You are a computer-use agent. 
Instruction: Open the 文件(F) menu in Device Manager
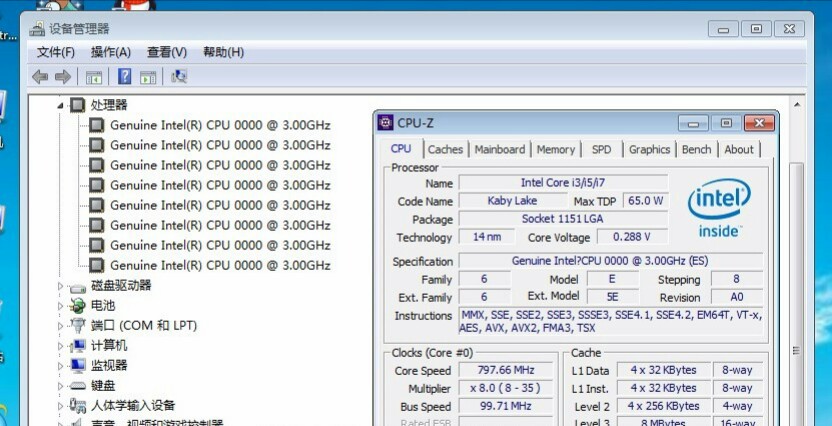56,52
